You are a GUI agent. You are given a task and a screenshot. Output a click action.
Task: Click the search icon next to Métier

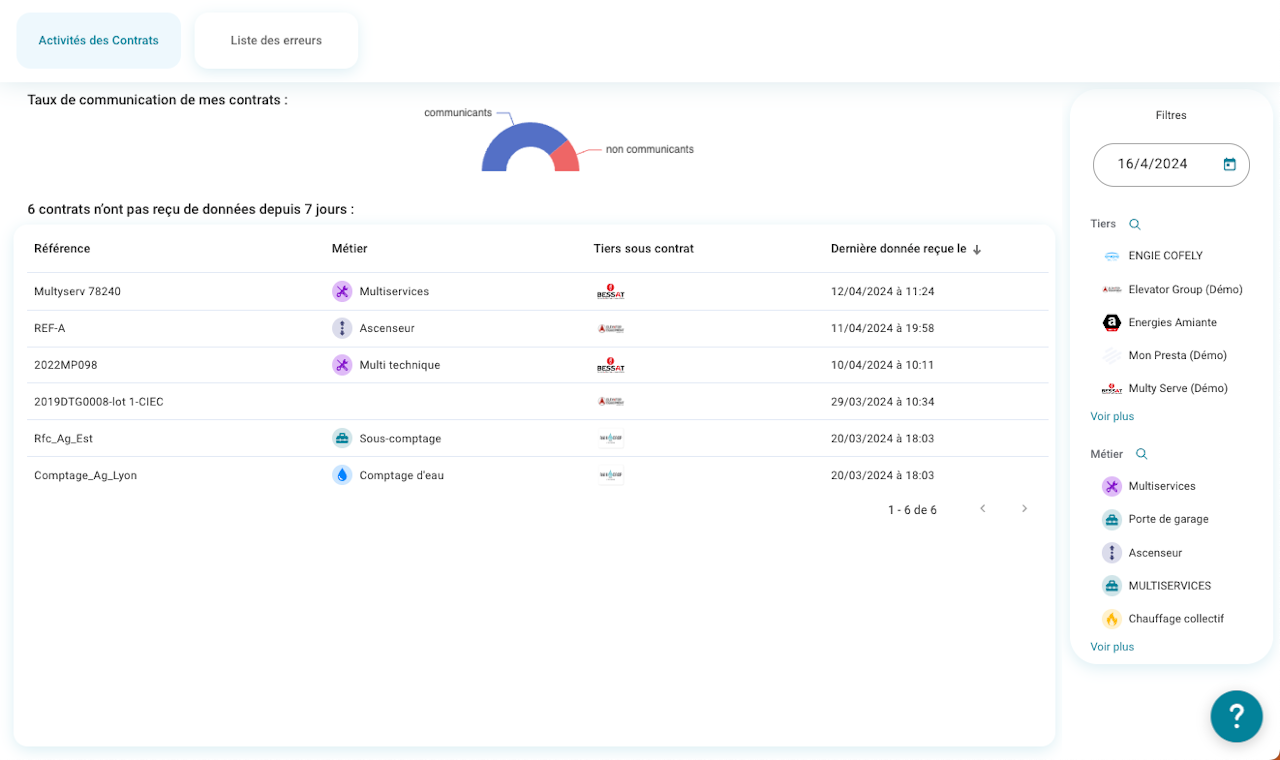(1141, 454)
